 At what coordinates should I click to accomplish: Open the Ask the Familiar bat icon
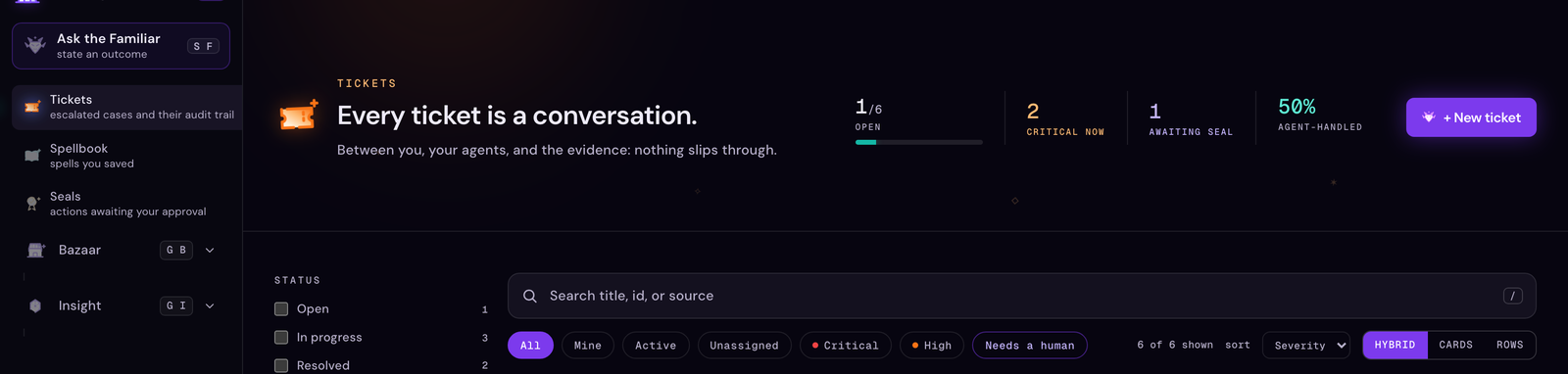coord(35,45)
